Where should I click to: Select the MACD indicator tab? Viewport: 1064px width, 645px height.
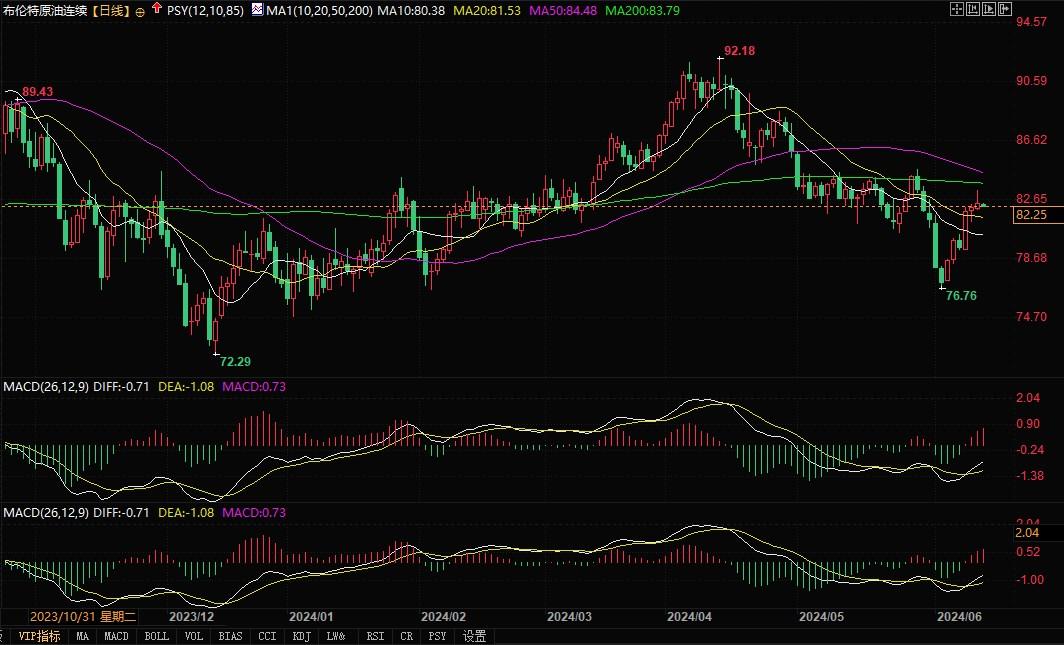[x=117, y=636]
